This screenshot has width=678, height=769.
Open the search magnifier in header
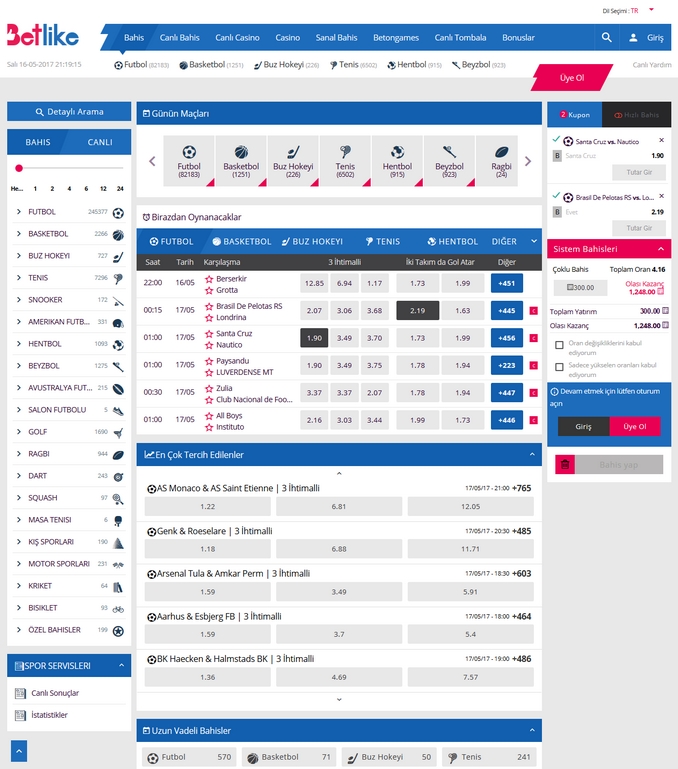[x=606, y=37]
